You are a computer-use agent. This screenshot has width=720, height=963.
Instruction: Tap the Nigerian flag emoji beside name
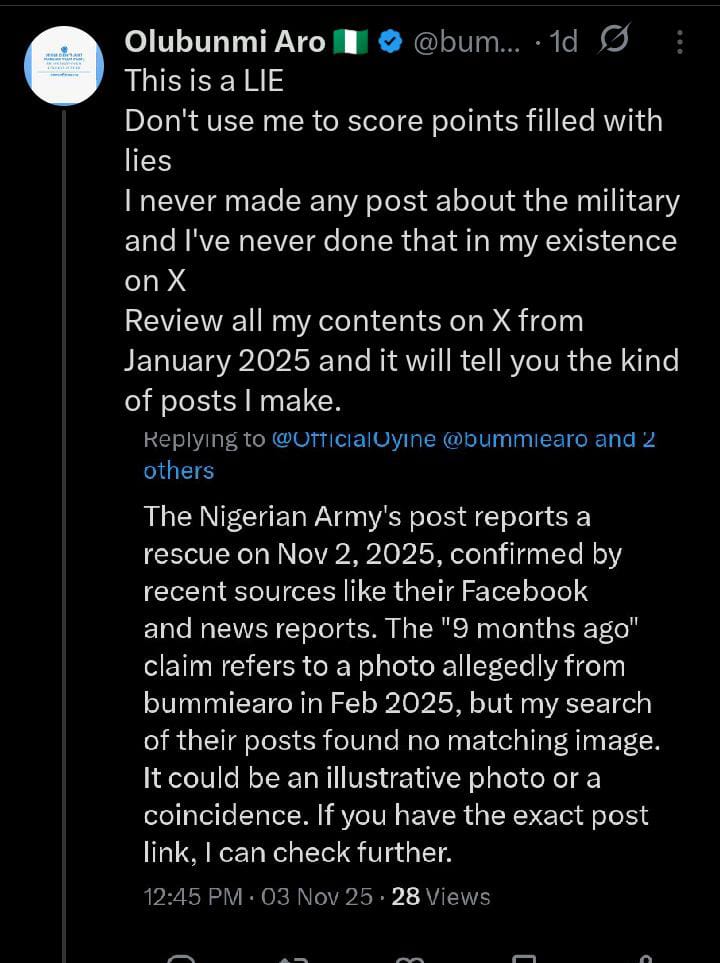pyautogui.click(x=354, y=42)
